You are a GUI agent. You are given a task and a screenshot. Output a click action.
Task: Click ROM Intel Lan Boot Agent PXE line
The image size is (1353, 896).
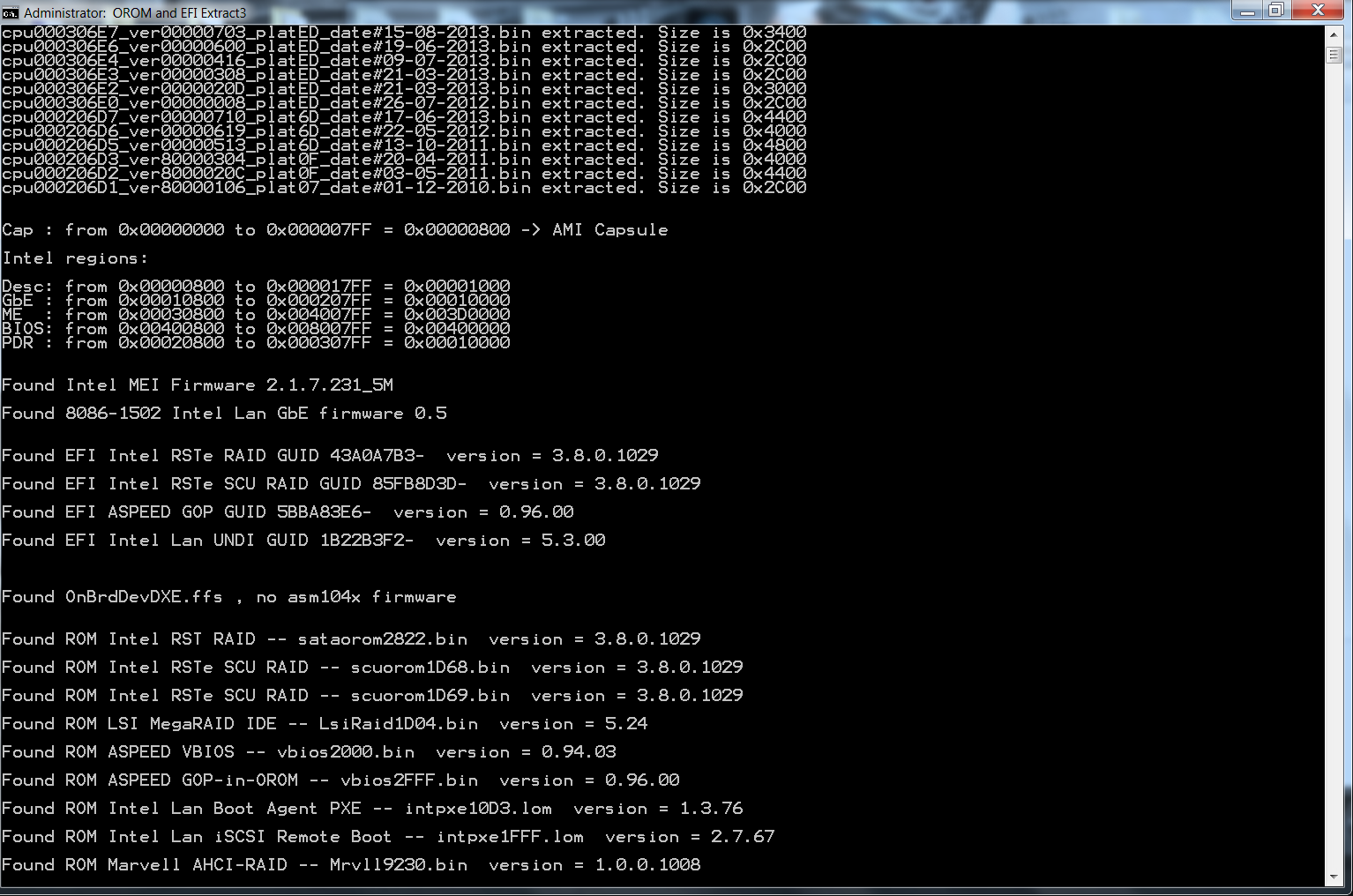[372, 809]
